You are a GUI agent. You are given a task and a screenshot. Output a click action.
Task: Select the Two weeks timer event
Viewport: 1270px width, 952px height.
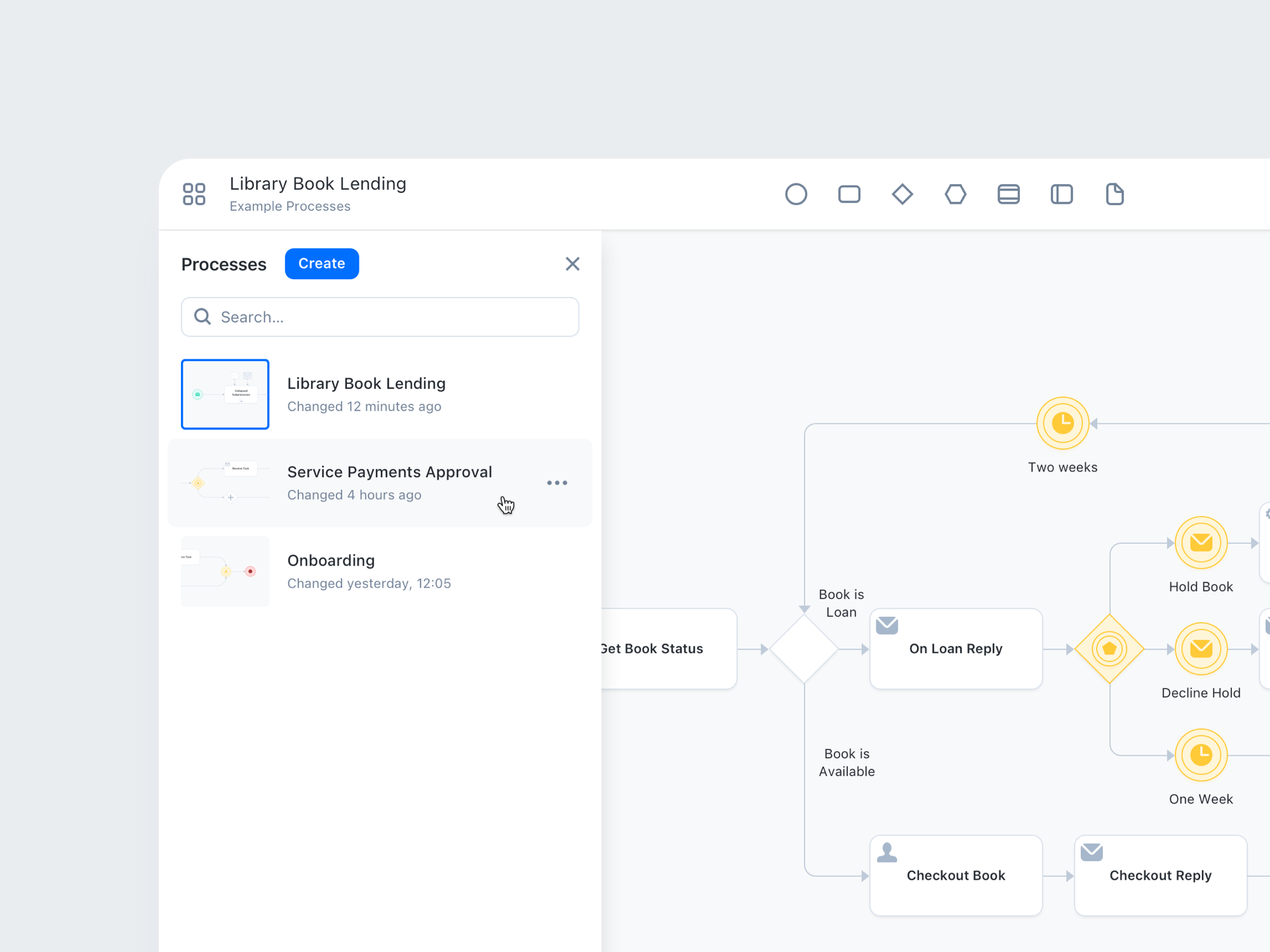tap(1062, 422)
